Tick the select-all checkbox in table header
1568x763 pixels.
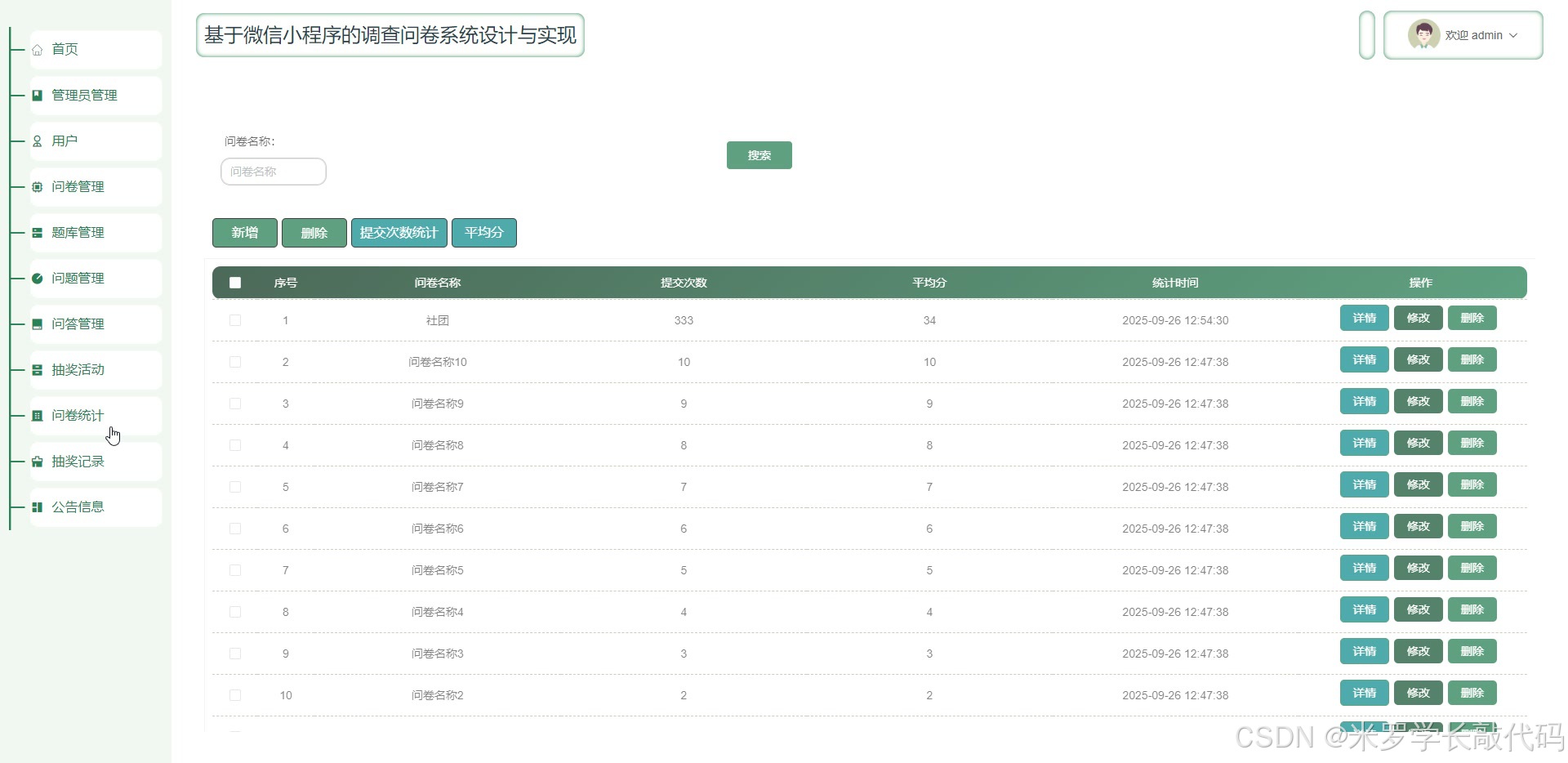(x=235, y=283)
